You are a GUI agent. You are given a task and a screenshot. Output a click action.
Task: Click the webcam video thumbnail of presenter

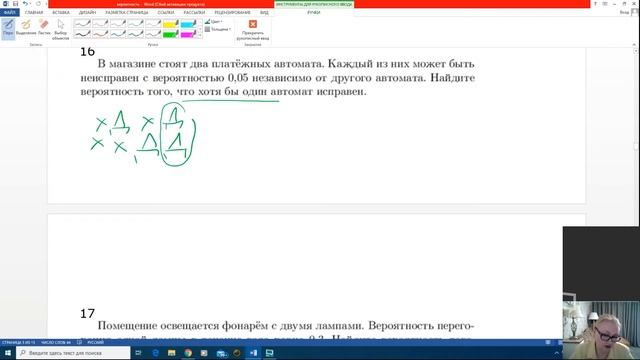[x=601, y=331]
